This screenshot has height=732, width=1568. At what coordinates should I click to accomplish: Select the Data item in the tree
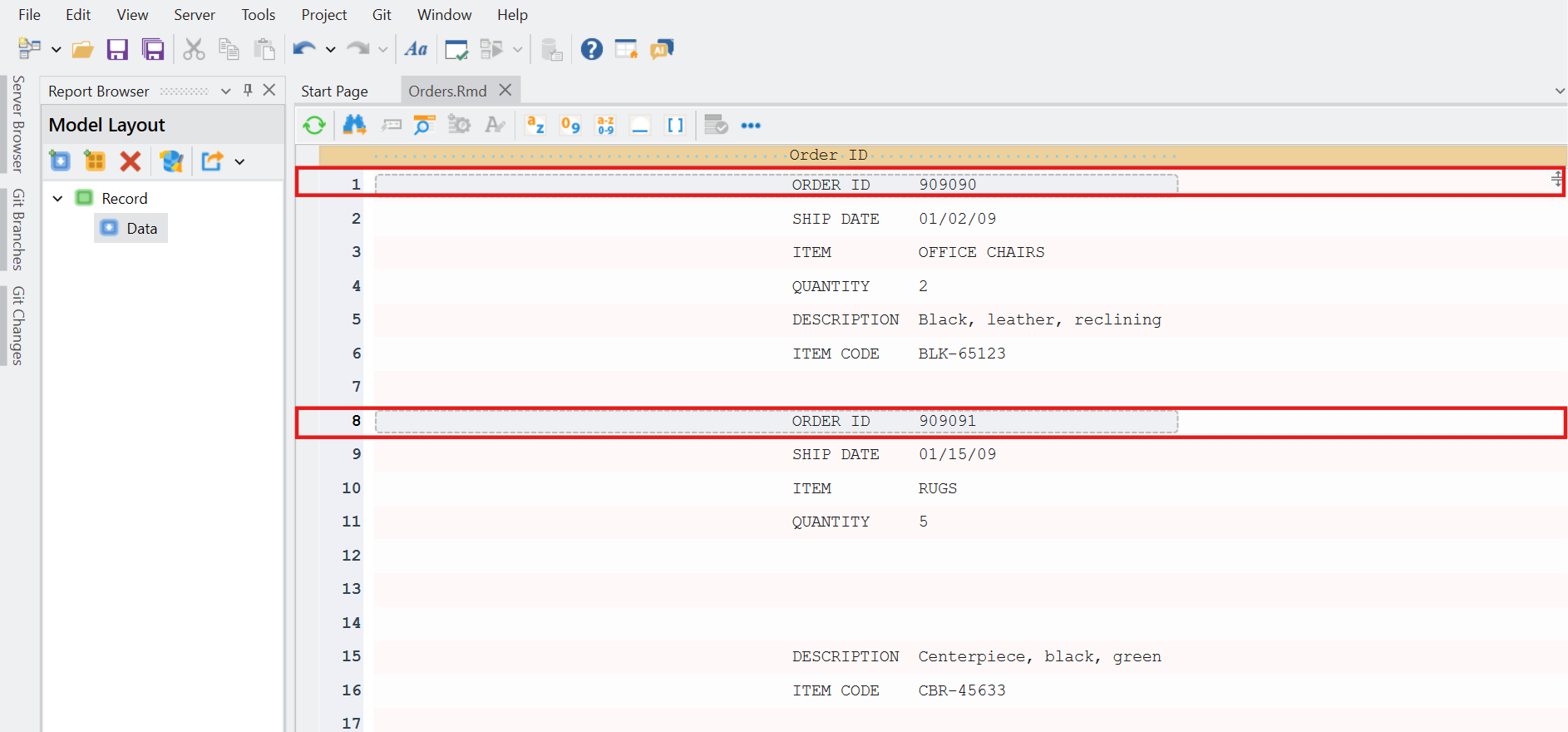coord(141,229)
